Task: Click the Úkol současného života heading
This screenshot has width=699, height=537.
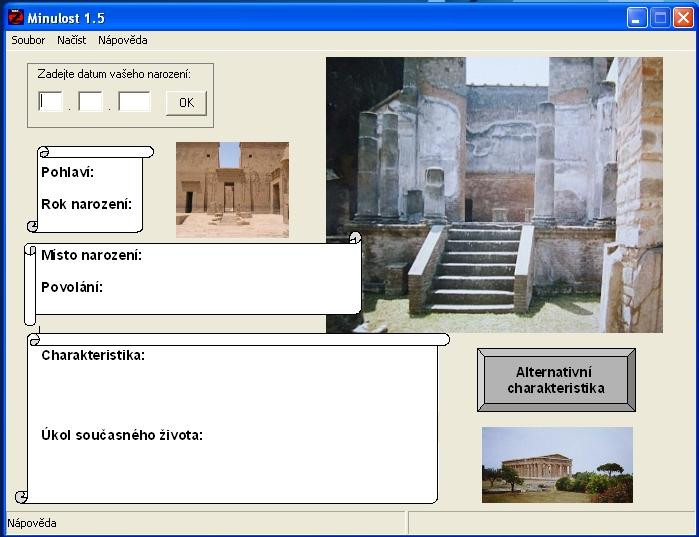Action: coord(122,435)
